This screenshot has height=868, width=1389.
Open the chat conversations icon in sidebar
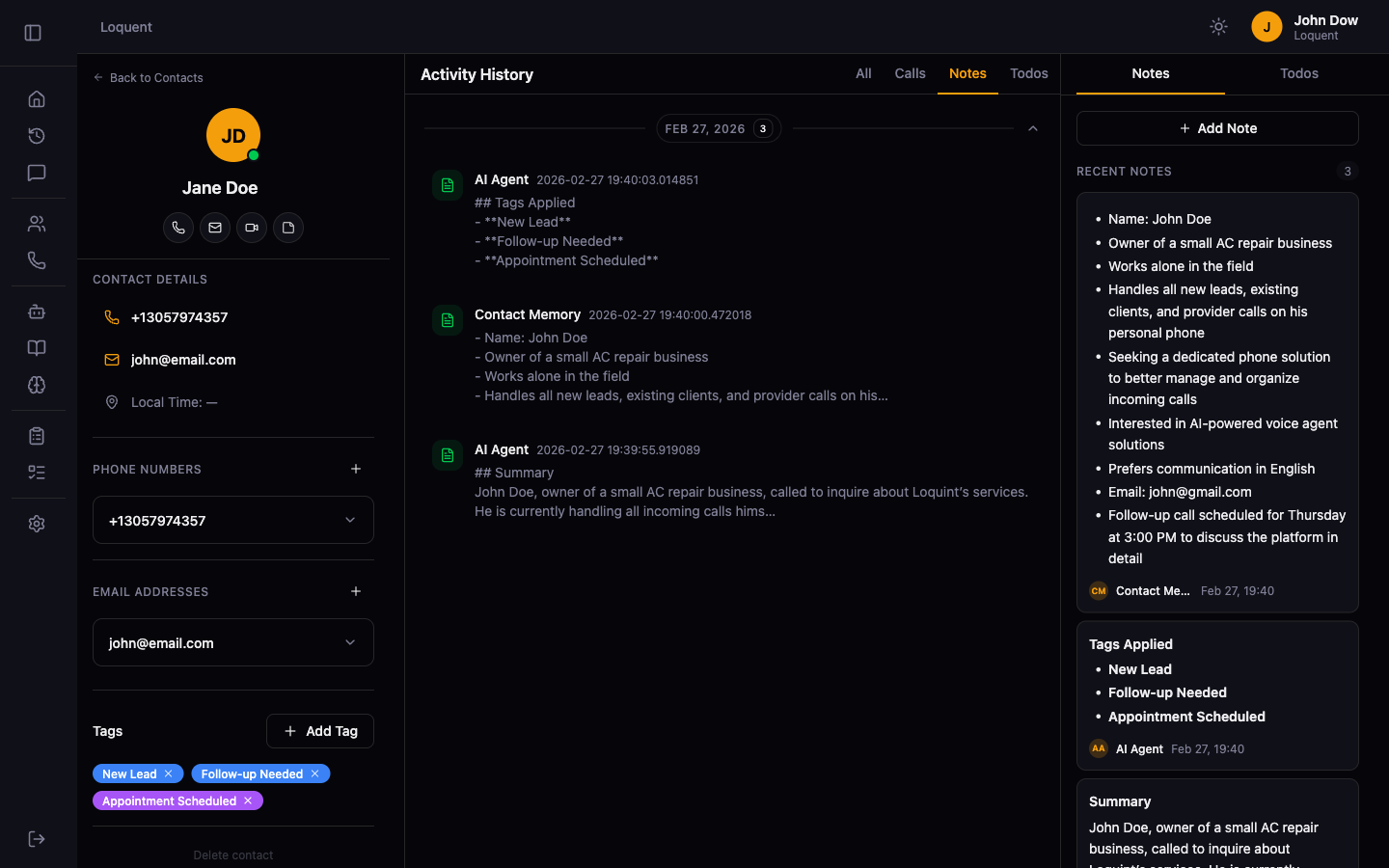click(x=37, y=173)
